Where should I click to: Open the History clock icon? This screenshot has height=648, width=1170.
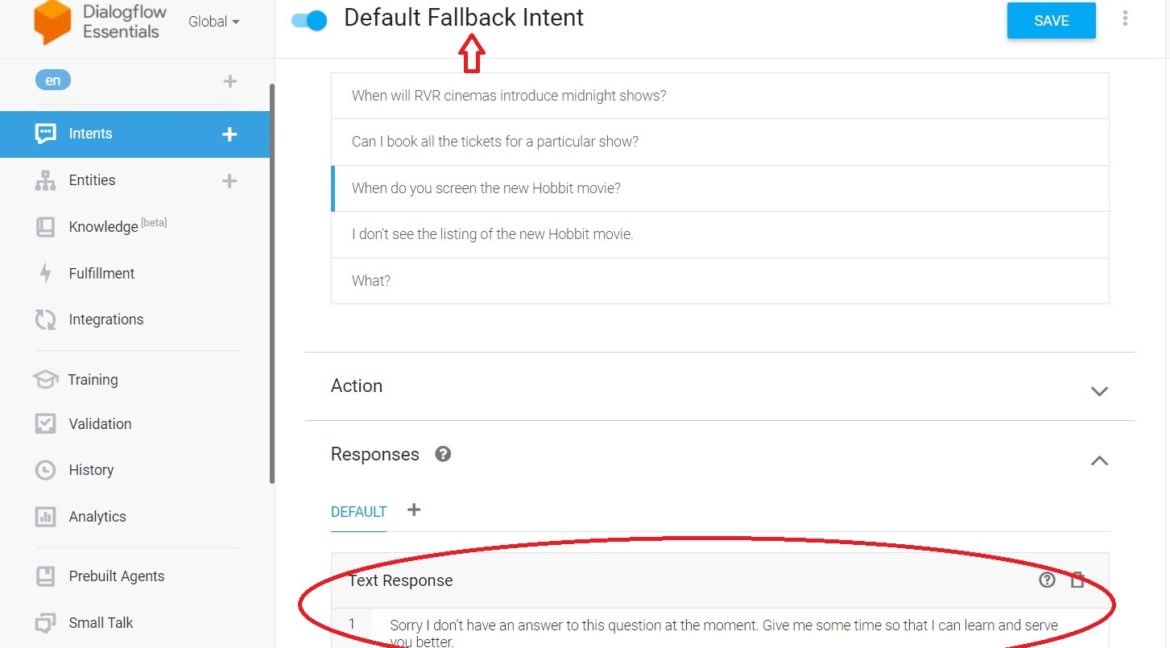(45, 469)
